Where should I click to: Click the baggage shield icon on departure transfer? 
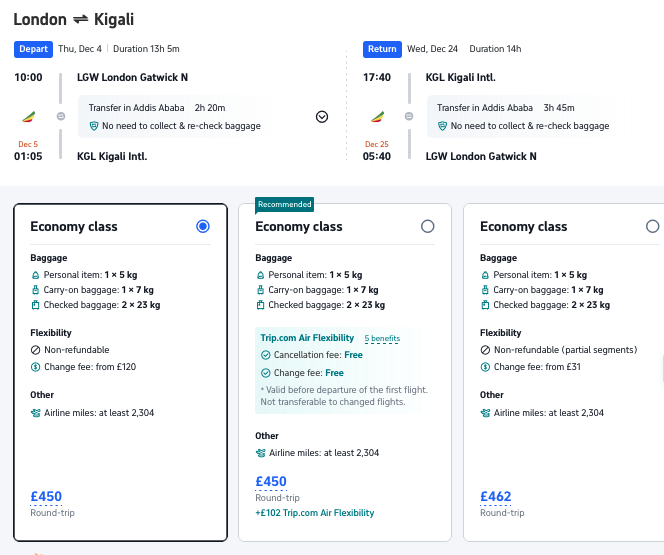(94, 126)
